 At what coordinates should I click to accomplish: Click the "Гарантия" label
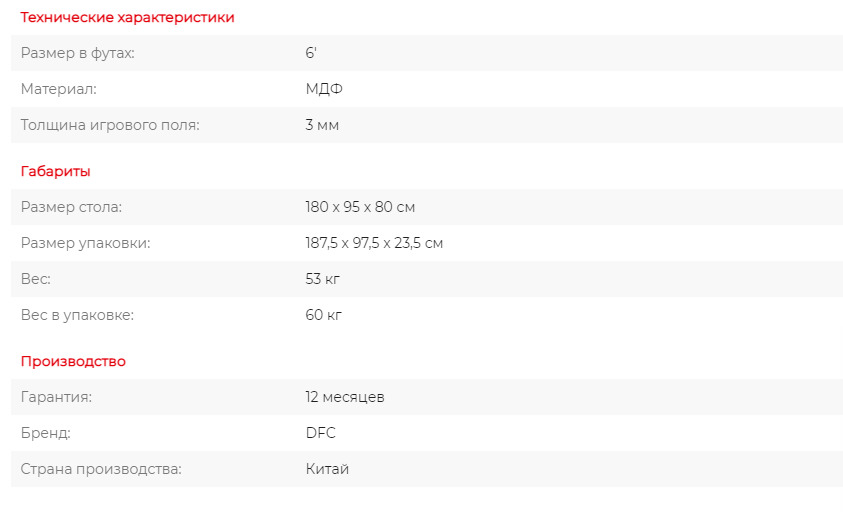click(x=56, y=397)
